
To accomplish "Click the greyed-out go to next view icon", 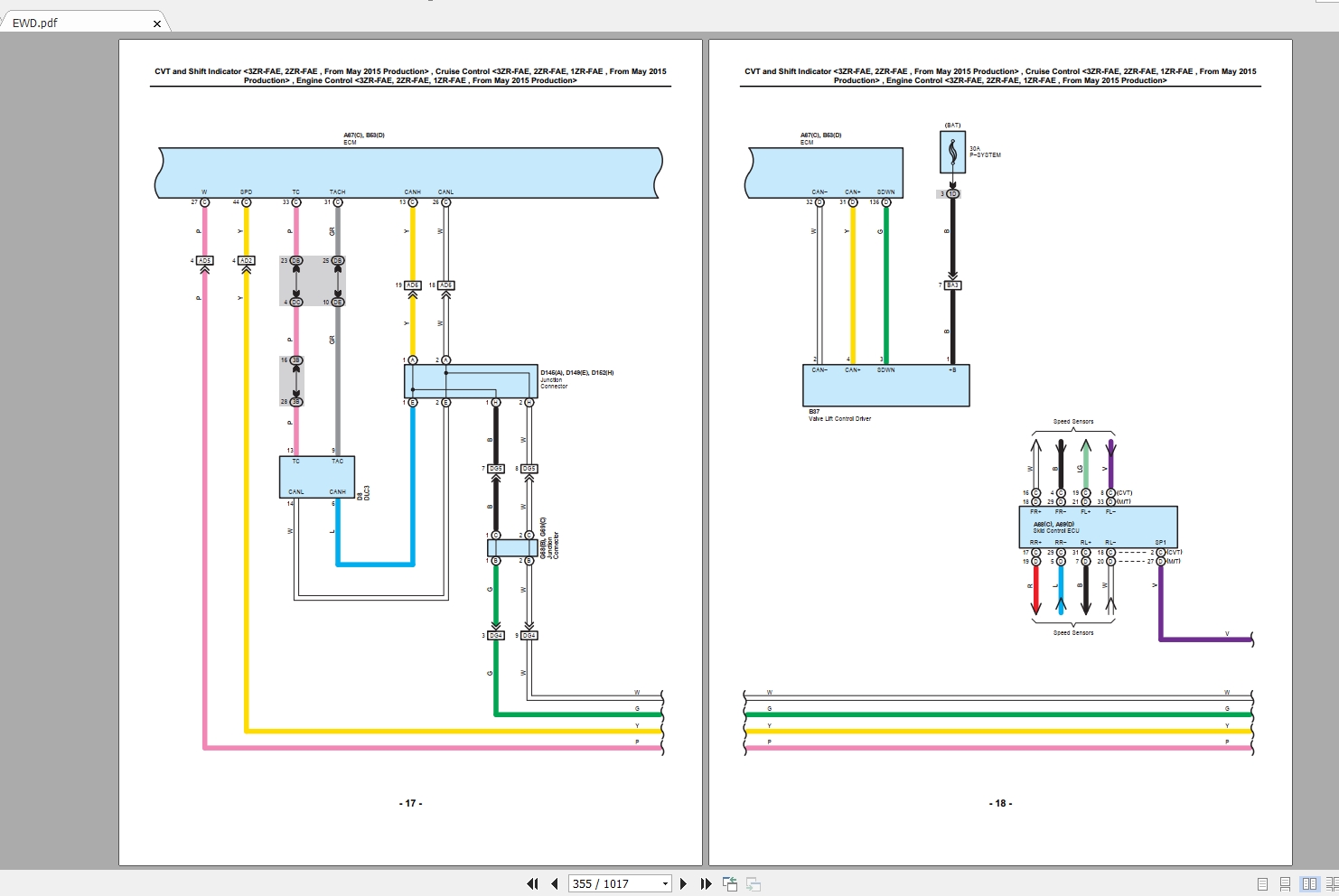I will tap(754, 883).
